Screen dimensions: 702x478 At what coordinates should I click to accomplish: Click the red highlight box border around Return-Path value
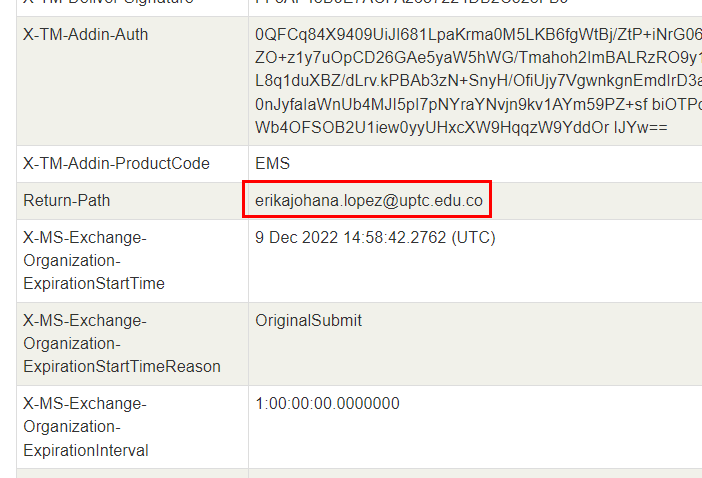tap(244, 199)
